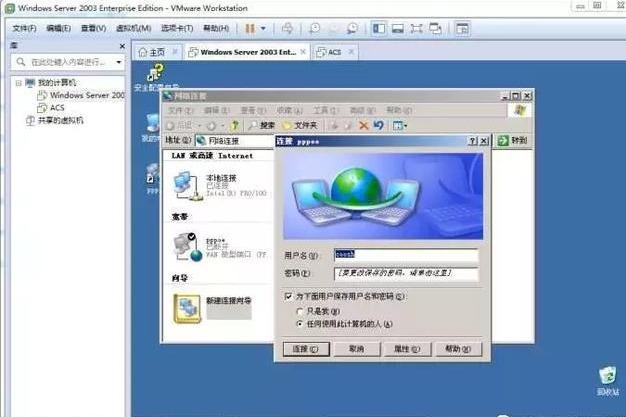Open the VMware 查看(V) menu
The image size is (626, 417).
pyautogui.click(x=93, y=28)
